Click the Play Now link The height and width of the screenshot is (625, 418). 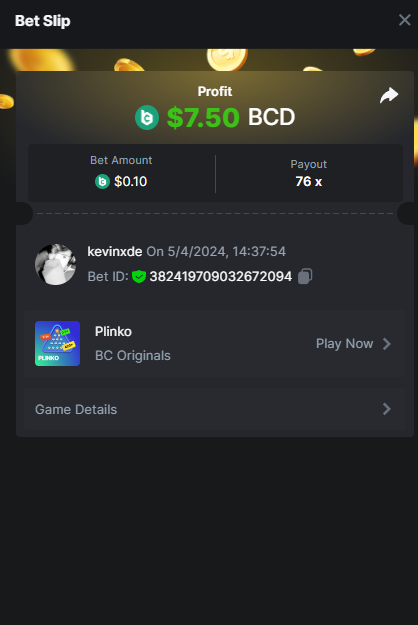point(345,344)
